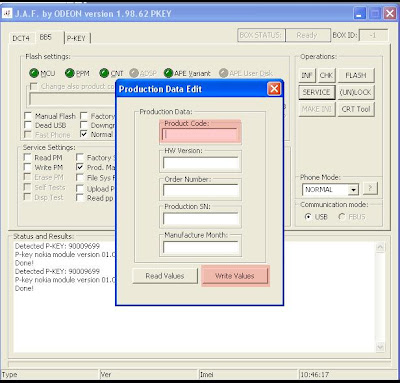Tick the Read pp checkbox

[x=80, y=198]
